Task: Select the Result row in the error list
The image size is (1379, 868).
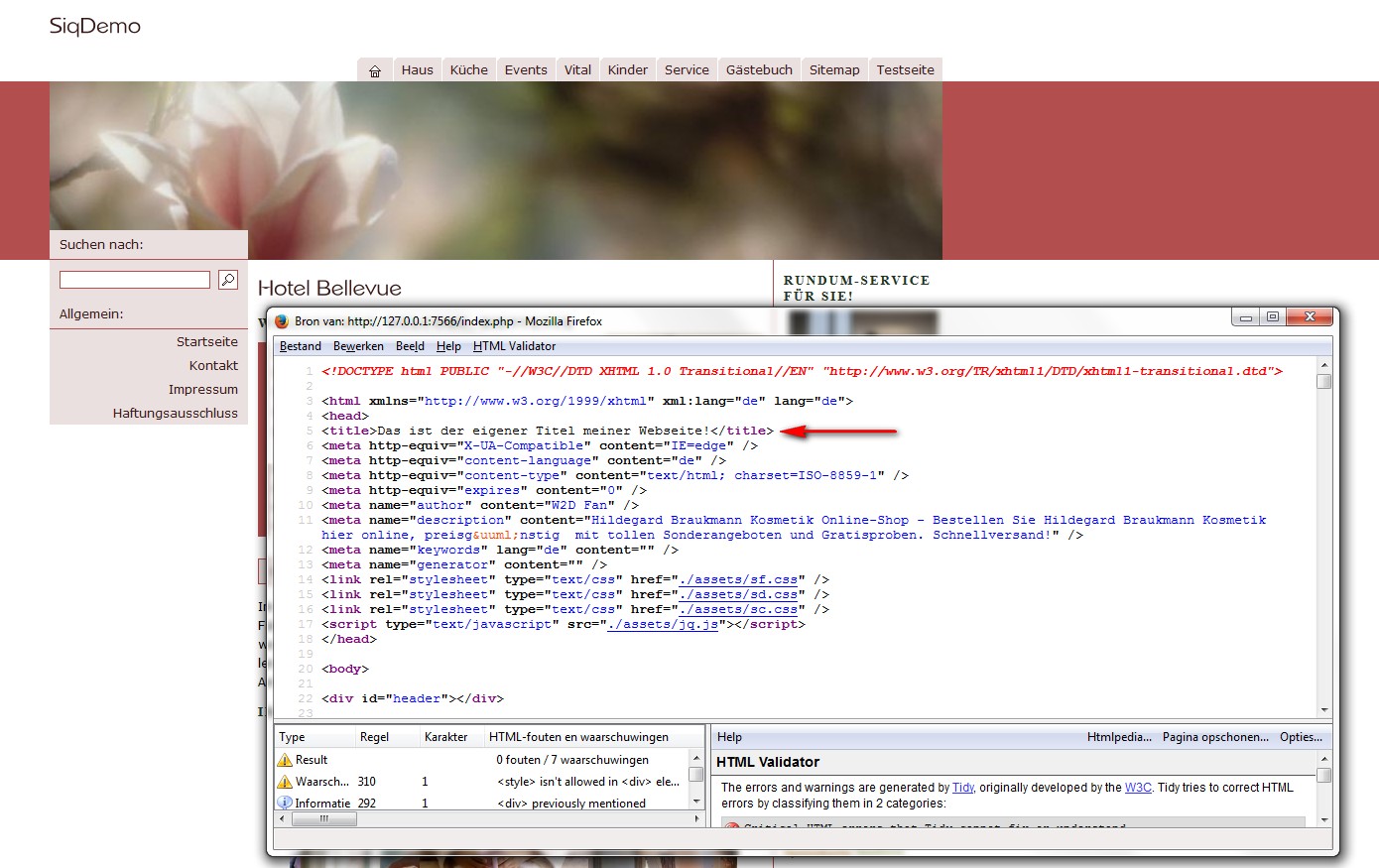Action: [x=481, y=760]
